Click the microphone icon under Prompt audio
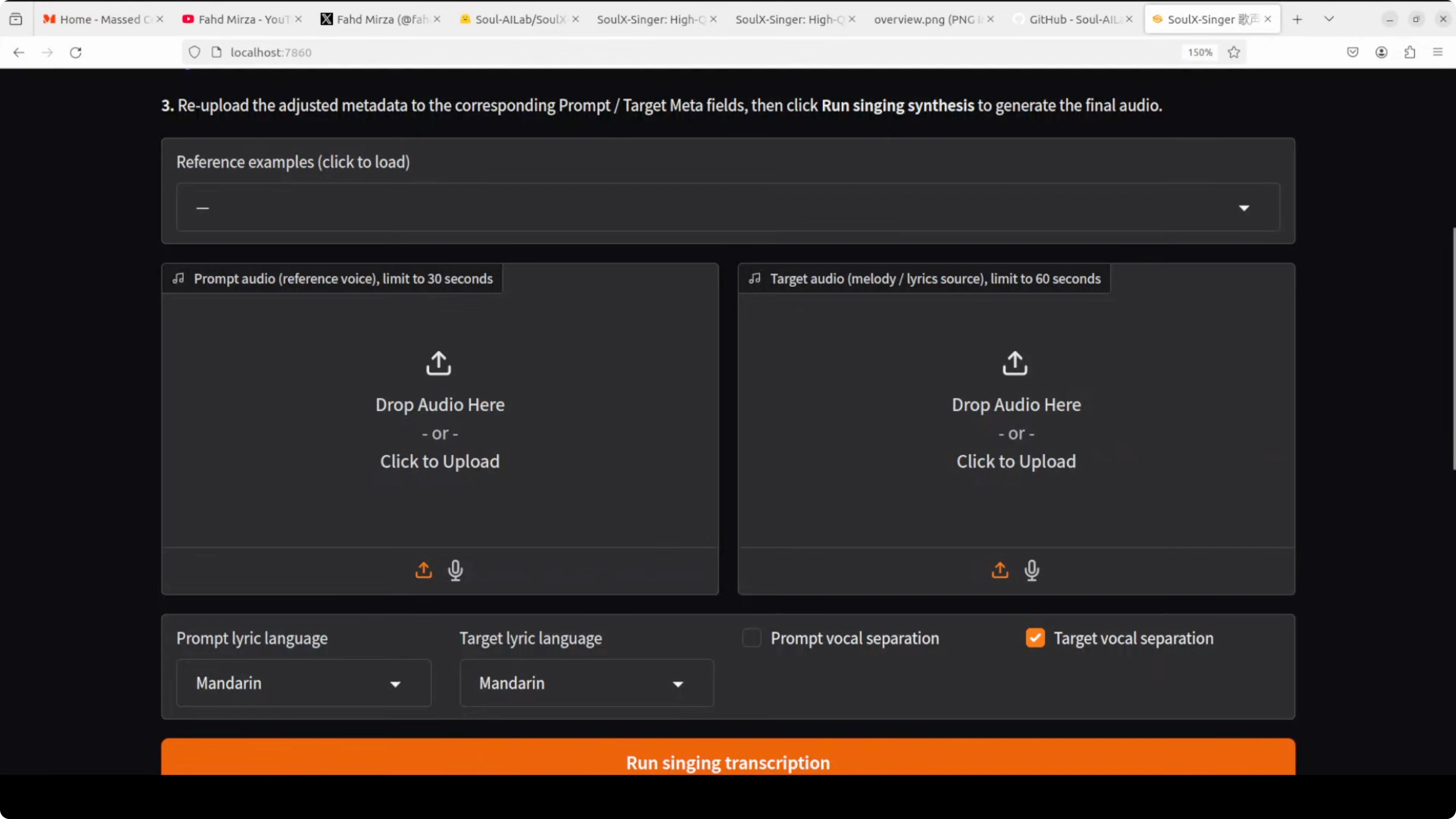The image size is (1456, 819). coord(455,570)
